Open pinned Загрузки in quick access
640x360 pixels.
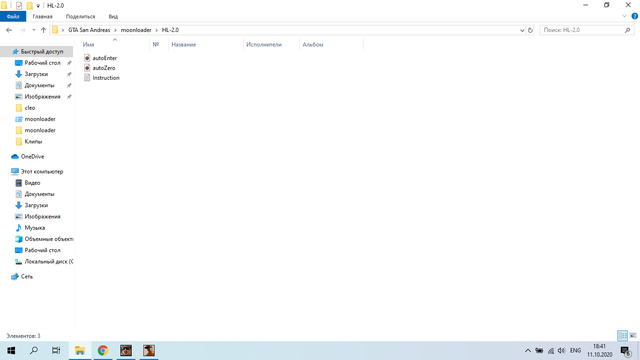coord(36,74)
